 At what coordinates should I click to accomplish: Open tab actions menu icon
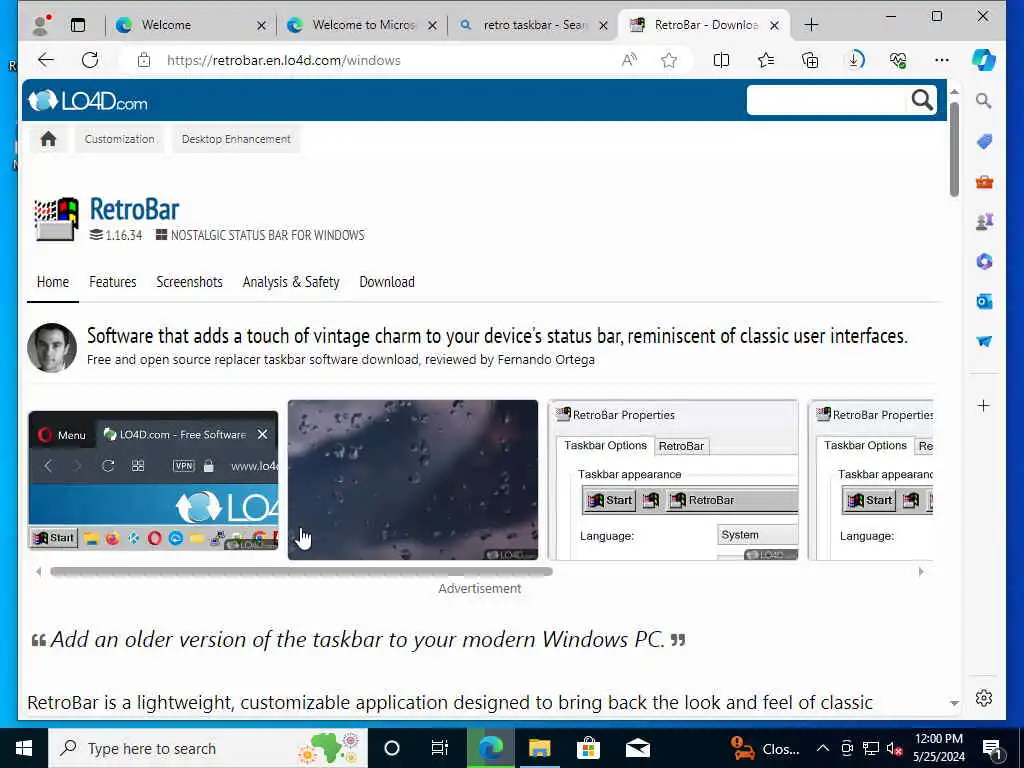pos(78,25)
